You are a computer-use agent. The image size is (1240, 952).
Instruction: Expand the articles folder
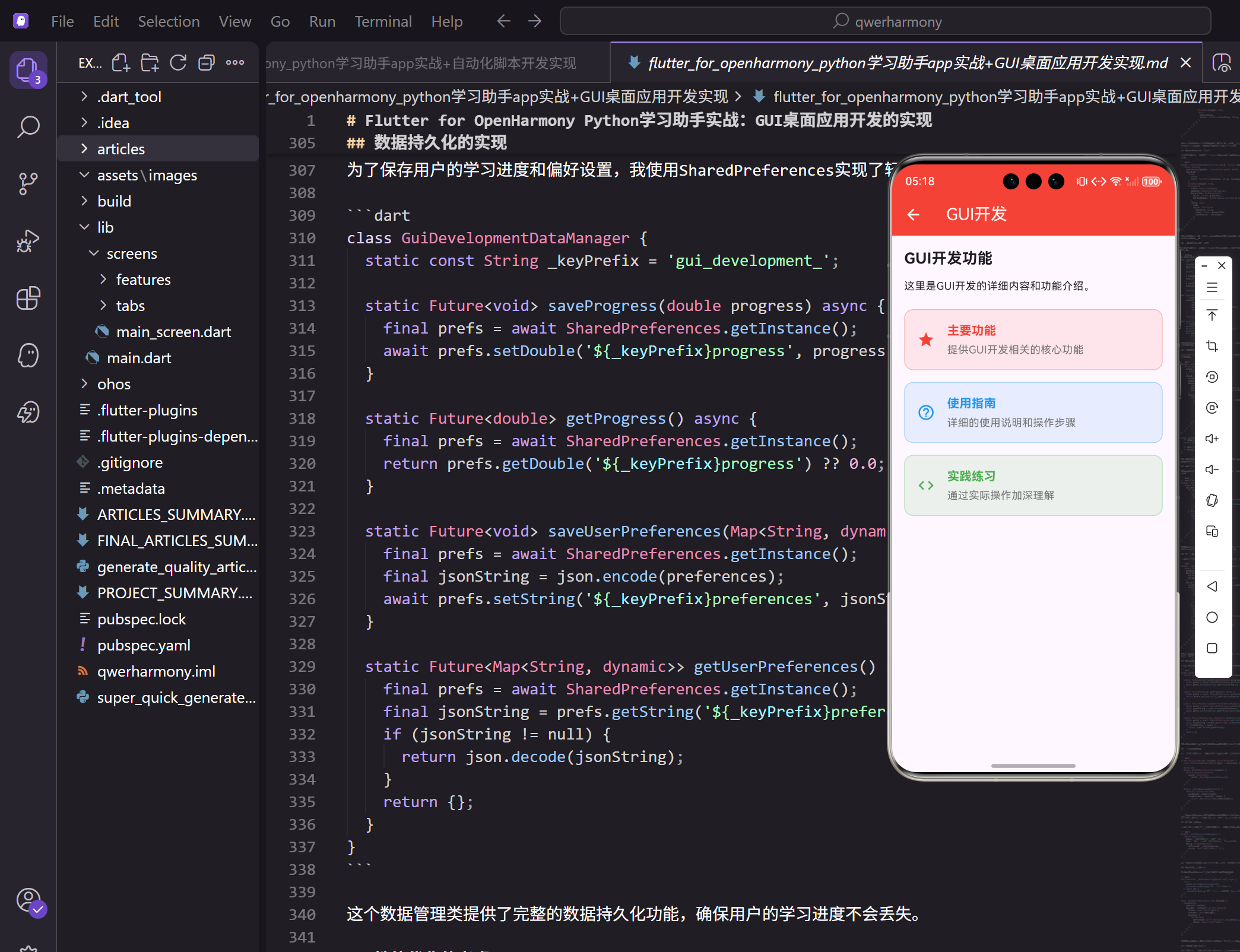(x=120, y=149)
